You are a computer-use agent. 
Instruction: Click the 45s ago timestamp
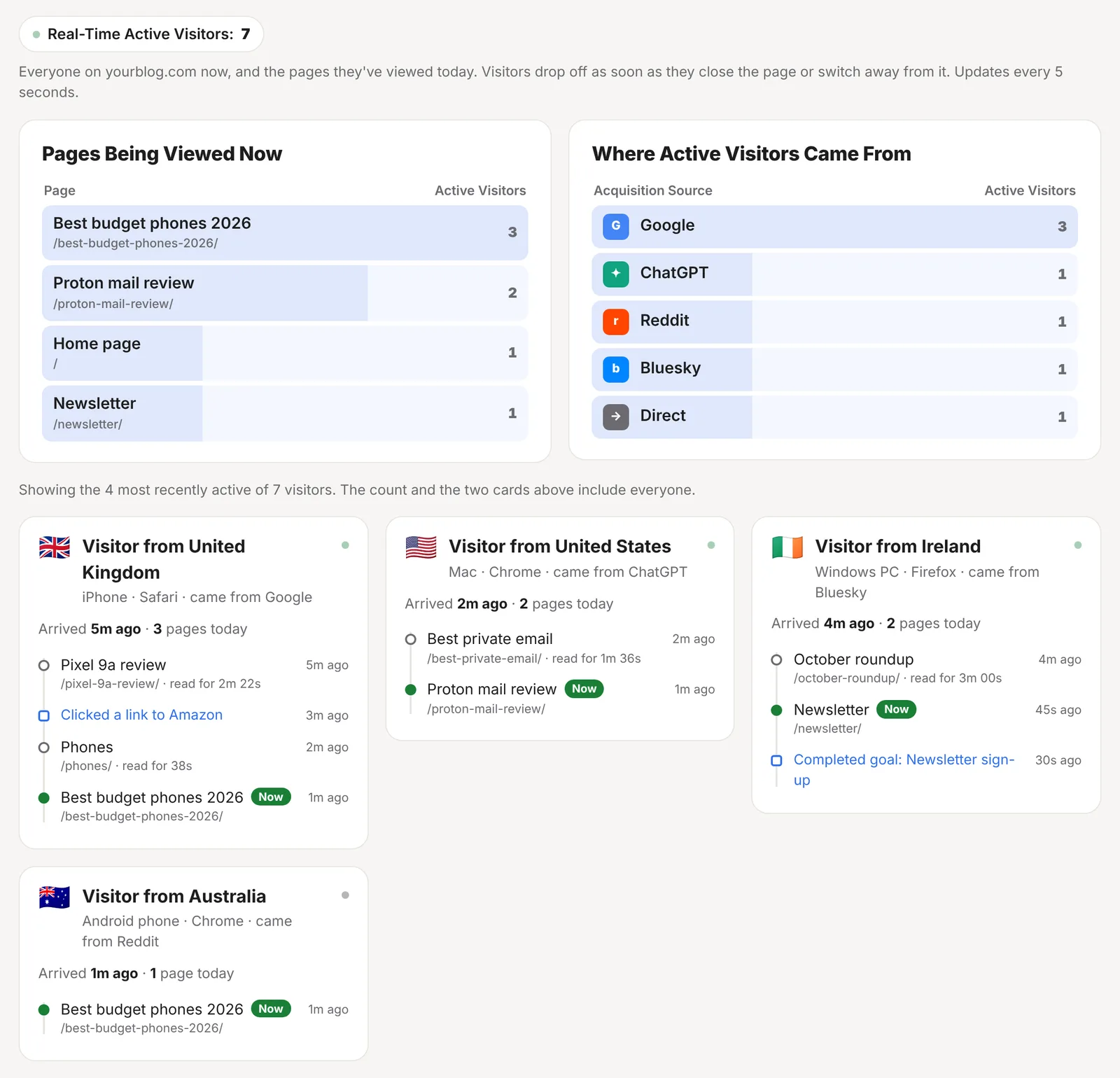[x=1058, y=710]
